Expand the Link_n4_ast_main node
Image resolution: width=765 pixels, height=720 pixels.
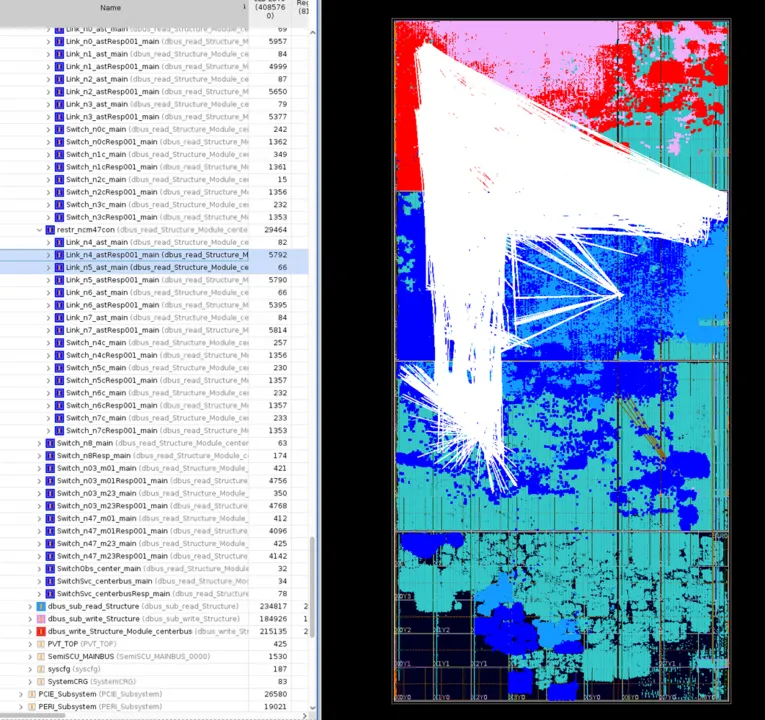(x=48, y=242)
